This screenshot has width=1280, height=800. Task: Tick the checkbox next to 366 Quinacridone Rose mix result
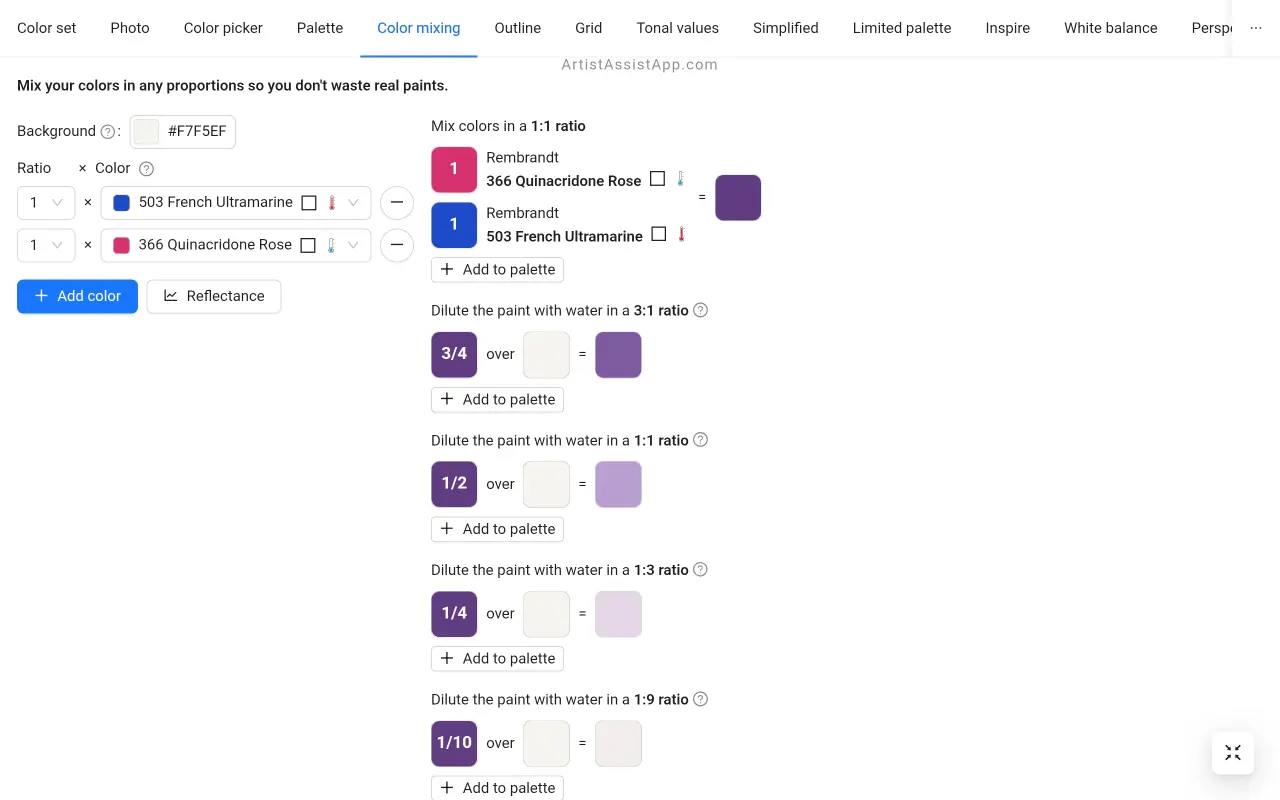click(x=658, y=178)
